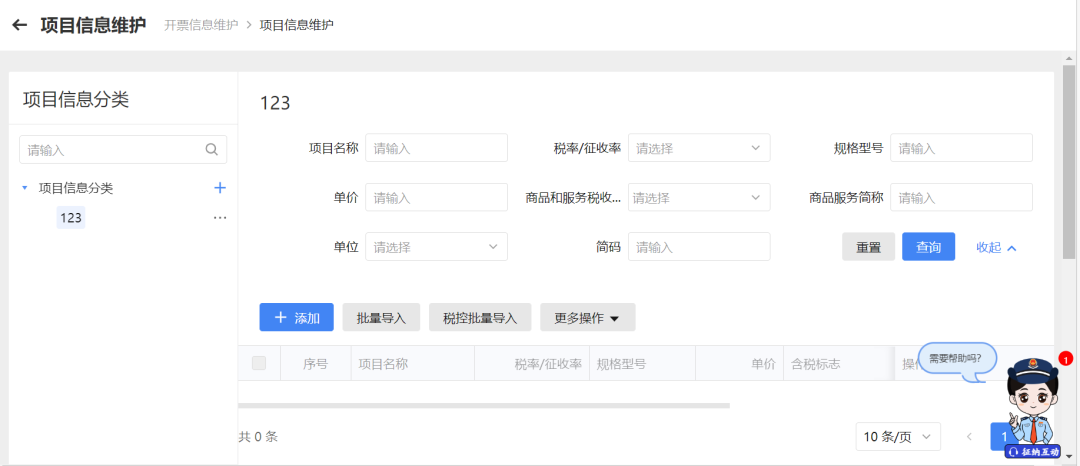
Task: Change the 10条/页 page size selector
Action: 898,437
